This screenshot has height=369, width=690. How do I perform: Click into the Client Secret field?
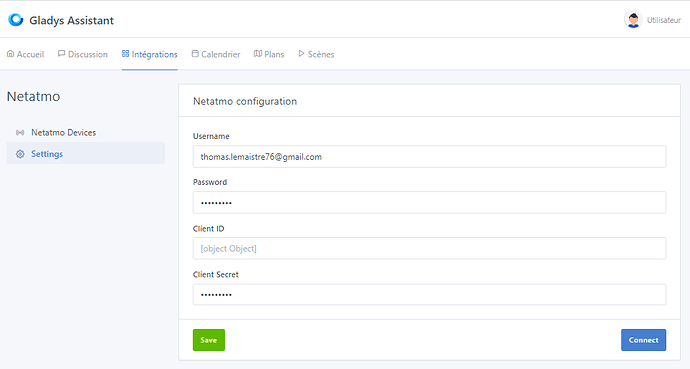tap(429, 294)
